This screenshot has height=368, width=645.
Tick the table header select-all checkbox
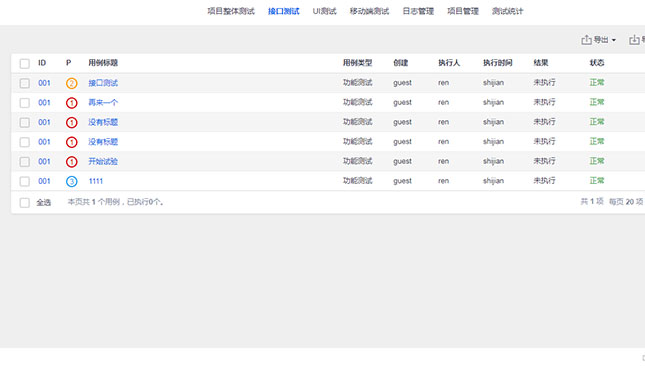25,63
